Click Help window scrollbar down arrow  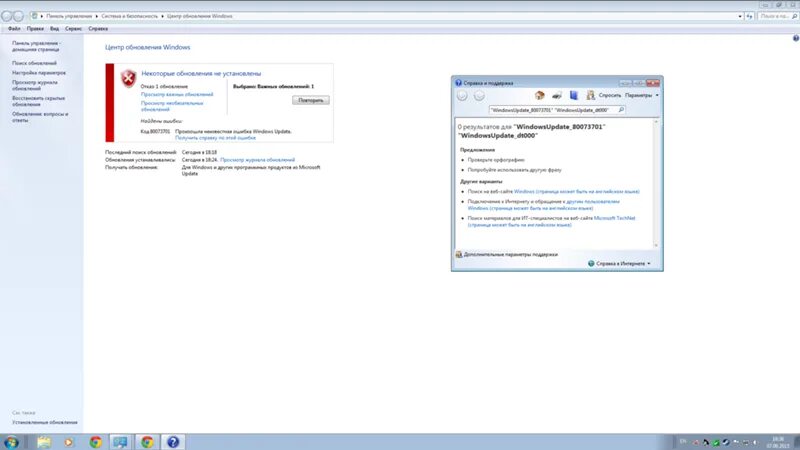(x=656, y=245)
